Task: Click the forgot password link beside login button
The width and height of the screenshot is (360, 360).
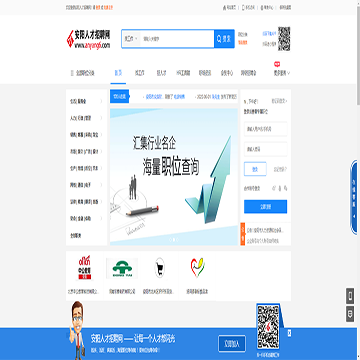Action: click(x=280, y=169)
